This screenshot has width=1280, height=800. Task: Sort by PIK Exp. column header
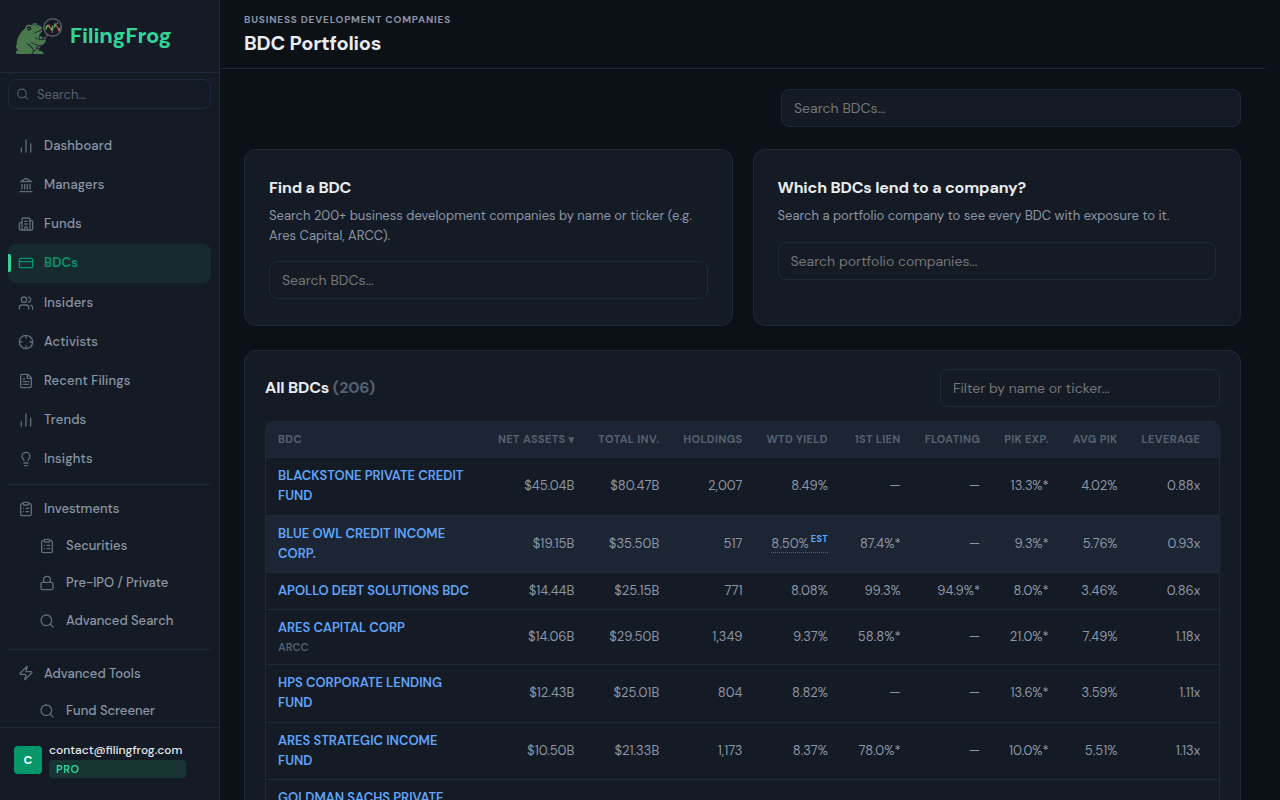coord(1026,439)
